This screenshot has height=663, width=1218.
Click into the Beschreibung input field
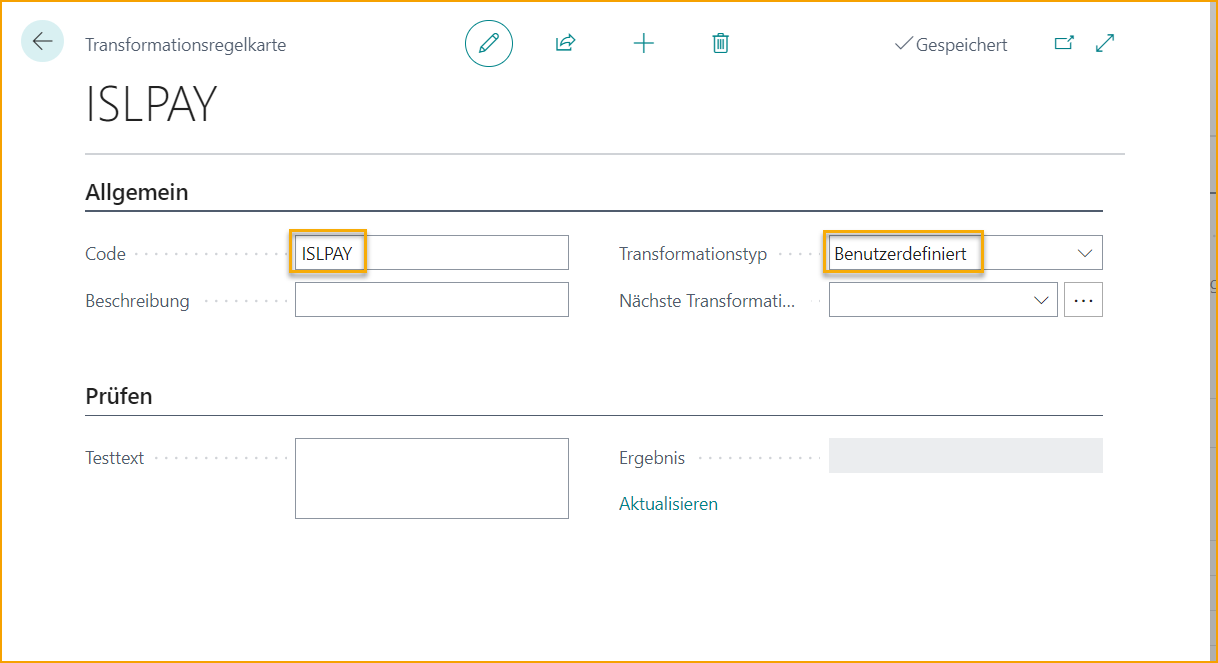[431, 299]
